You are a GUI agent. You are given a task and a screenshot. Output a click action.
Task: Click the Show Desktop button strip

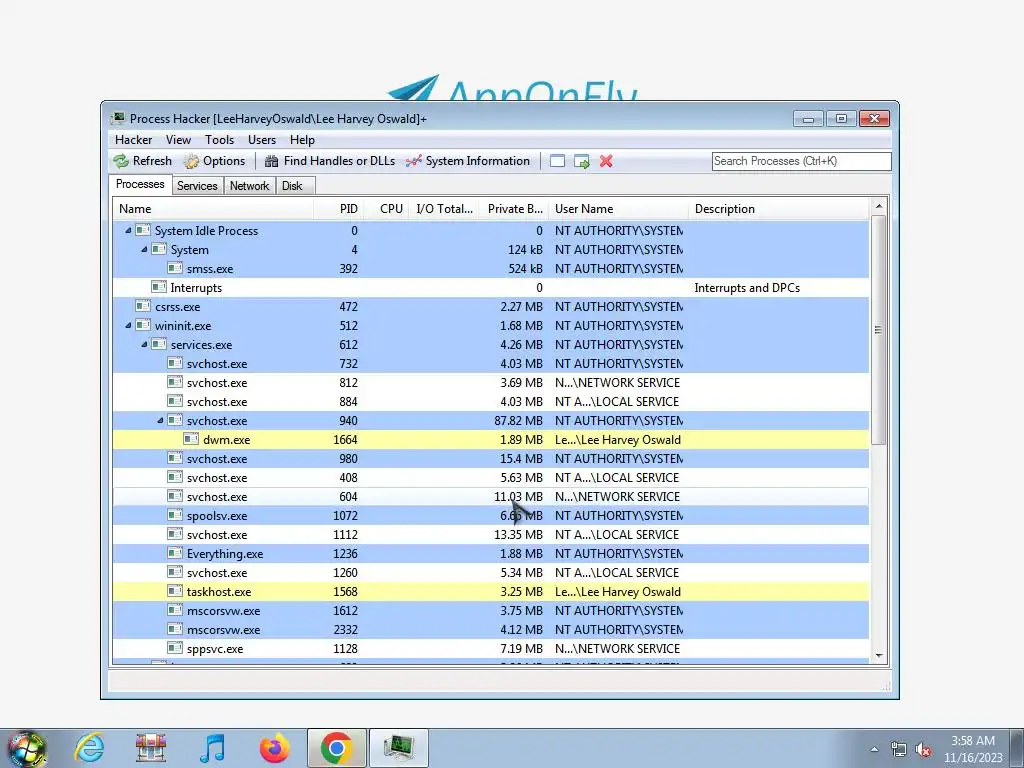(x=1017, y=748)
